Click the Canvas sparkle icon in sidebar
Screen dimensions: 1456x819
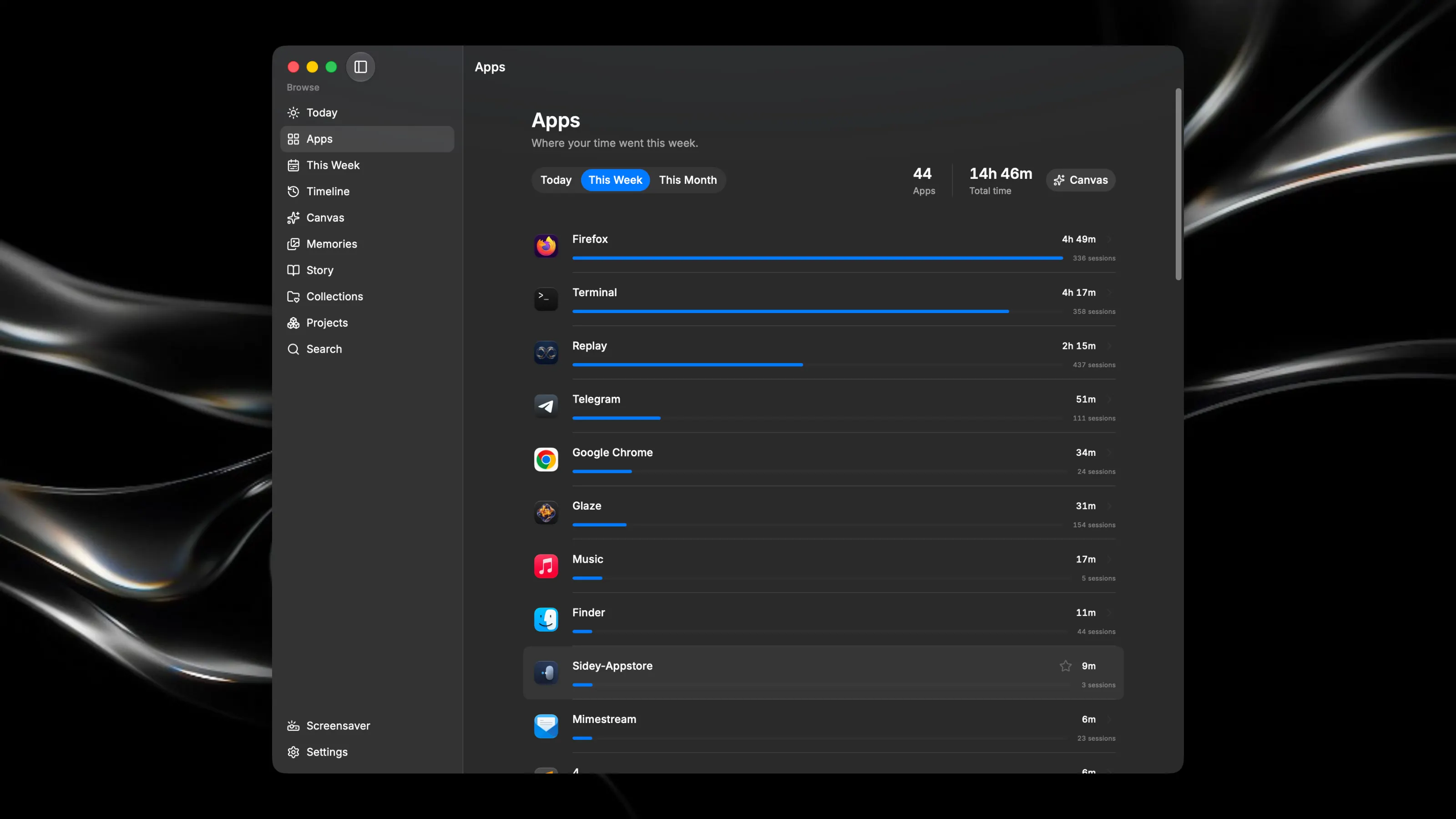coord(293,217)
